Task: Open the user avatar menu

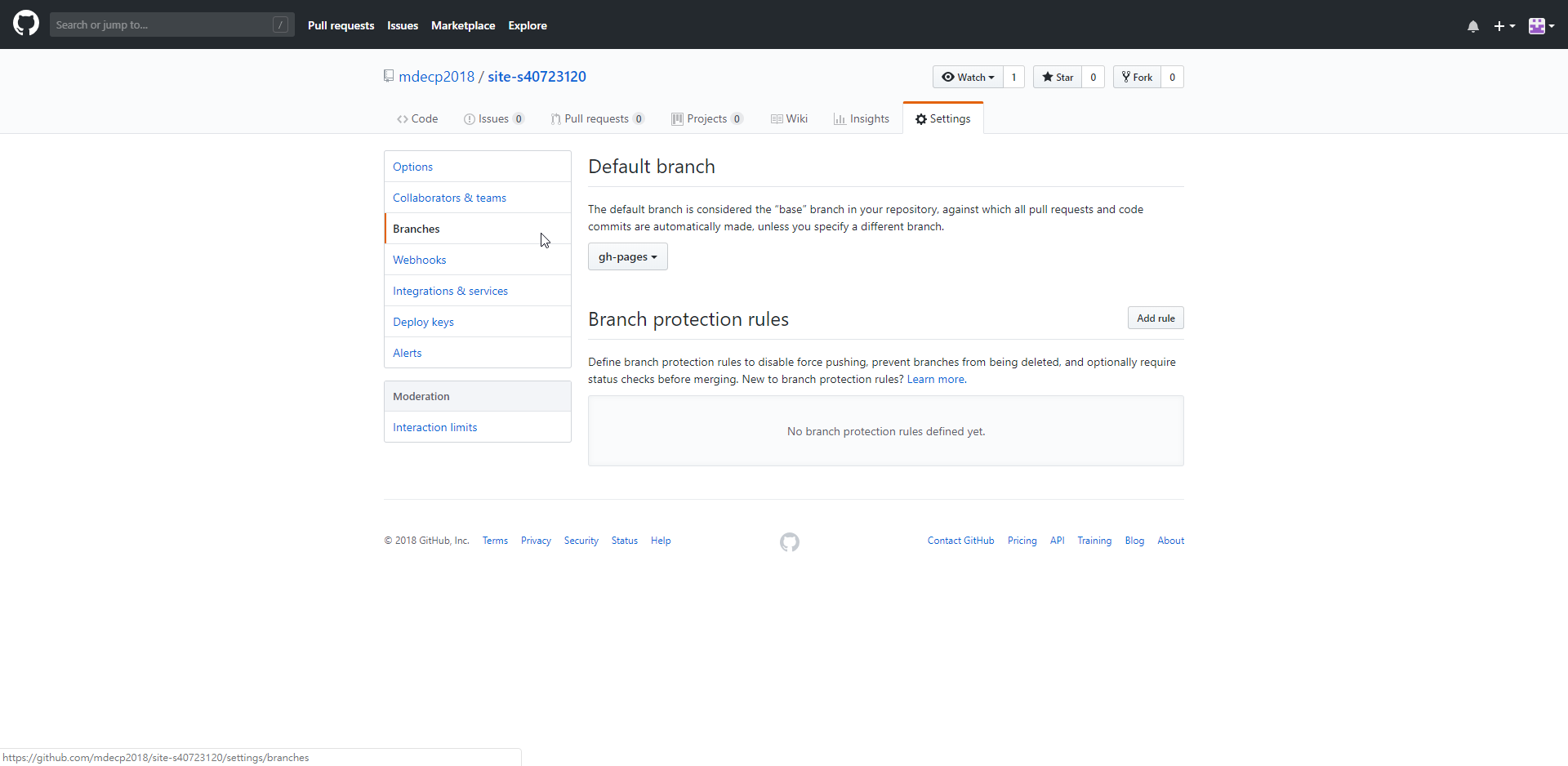Action: pyautogui.click(x=1542, y=26)
